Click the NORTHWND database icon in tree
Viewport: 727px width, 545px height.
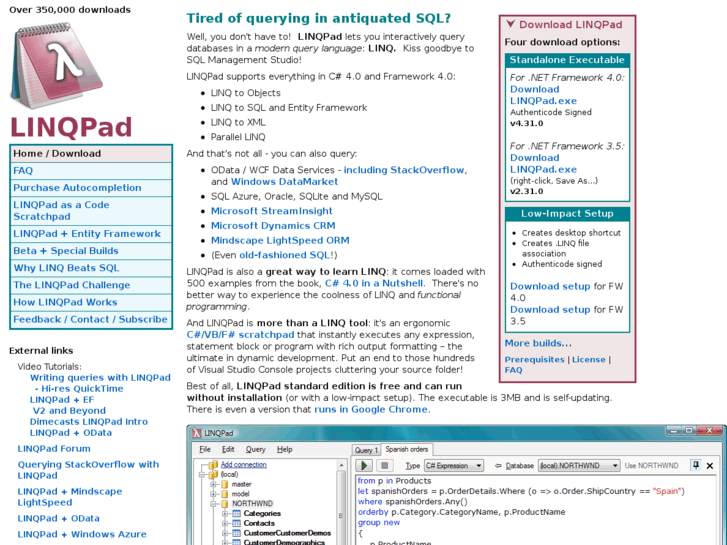pyautogui.click(x=225, y=503)
